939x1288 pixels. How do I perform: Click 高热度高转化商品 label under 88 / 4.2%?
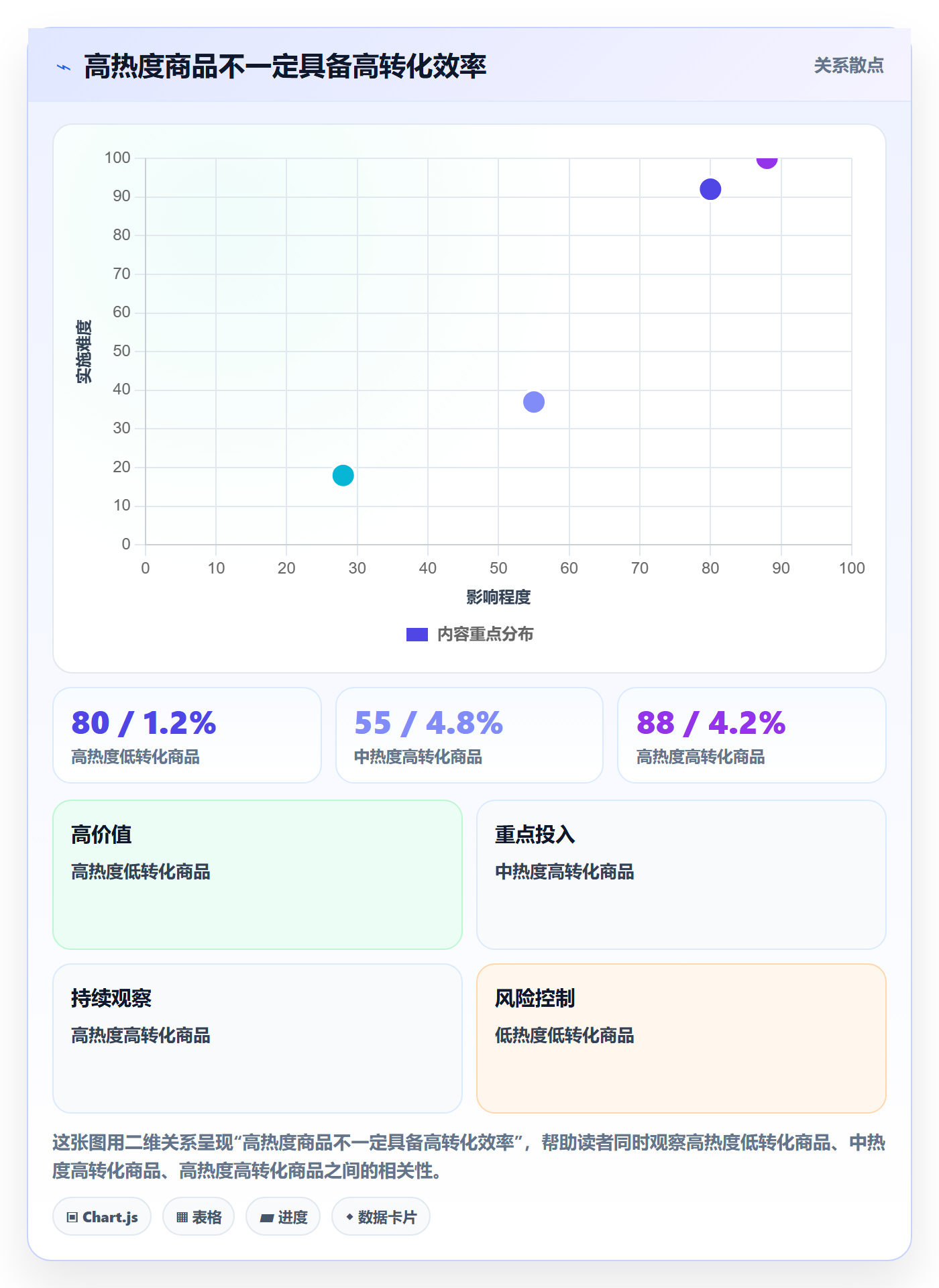click(x=700, y=757)
